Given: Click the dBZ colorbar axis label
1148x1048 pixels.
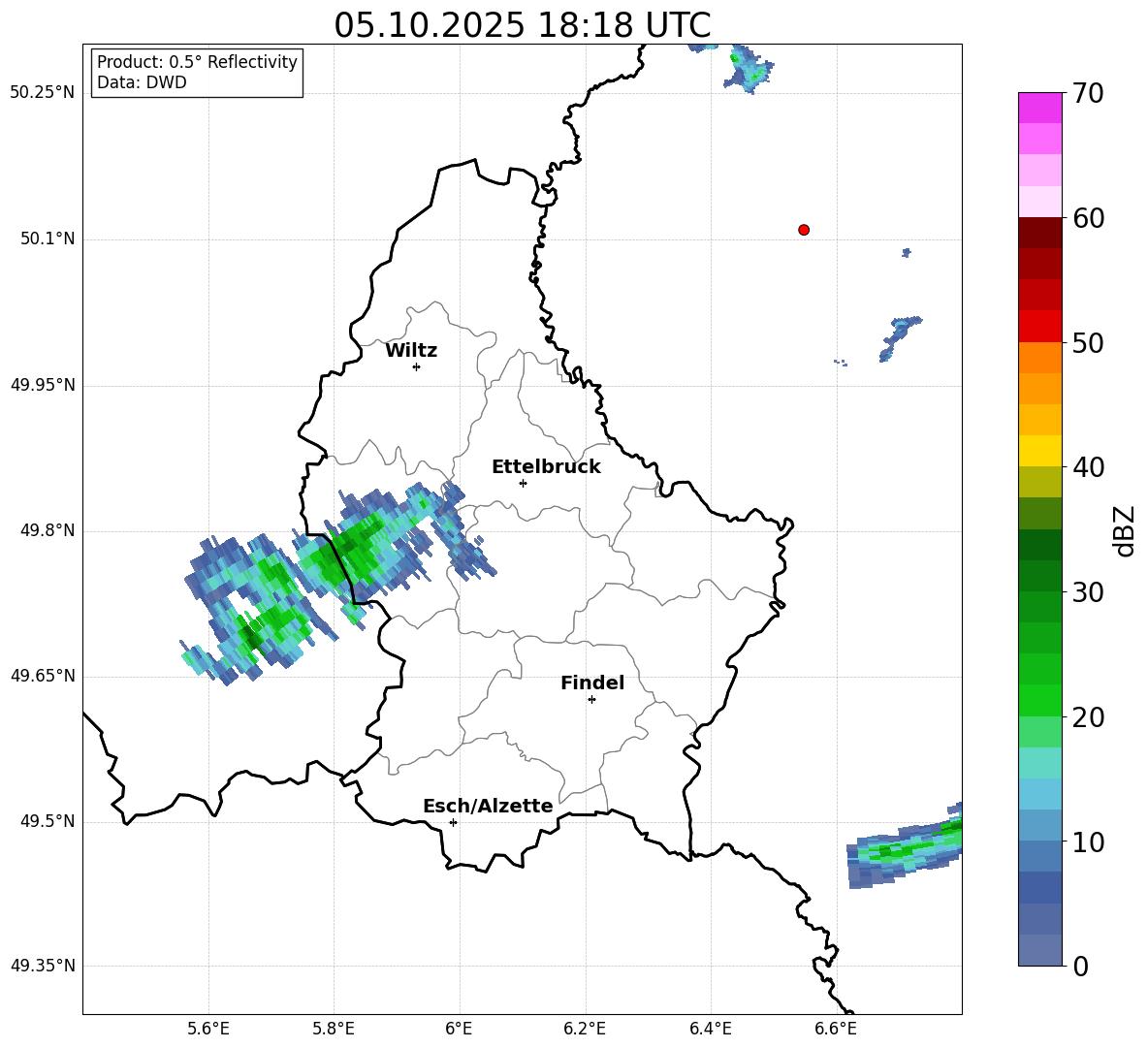Looking at the screenshot, I should pyautogui.click(x=1126, y=530).
